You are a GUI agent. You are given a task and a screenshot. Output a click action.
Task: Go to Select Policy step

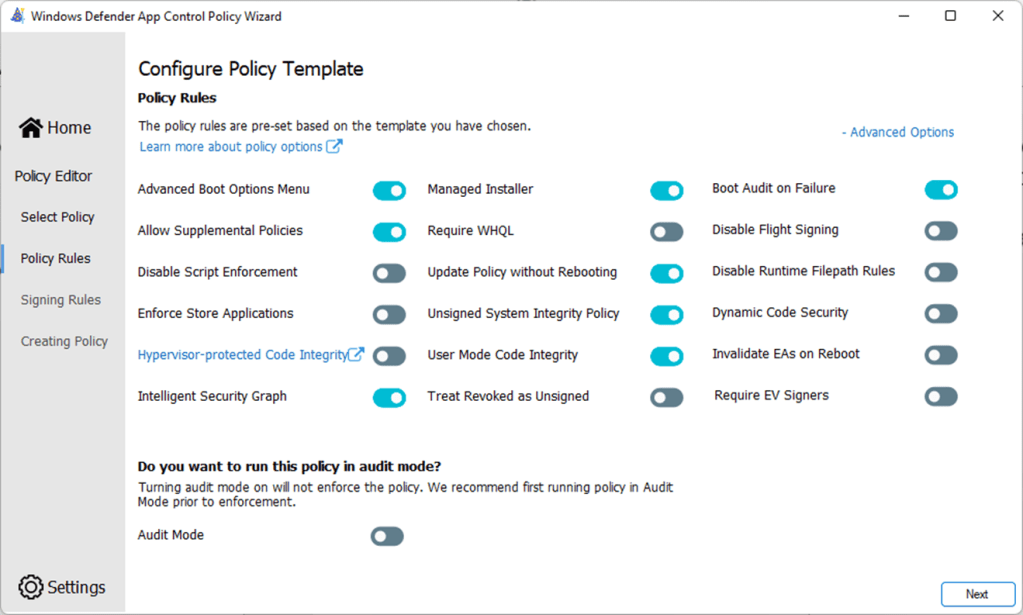57,217
